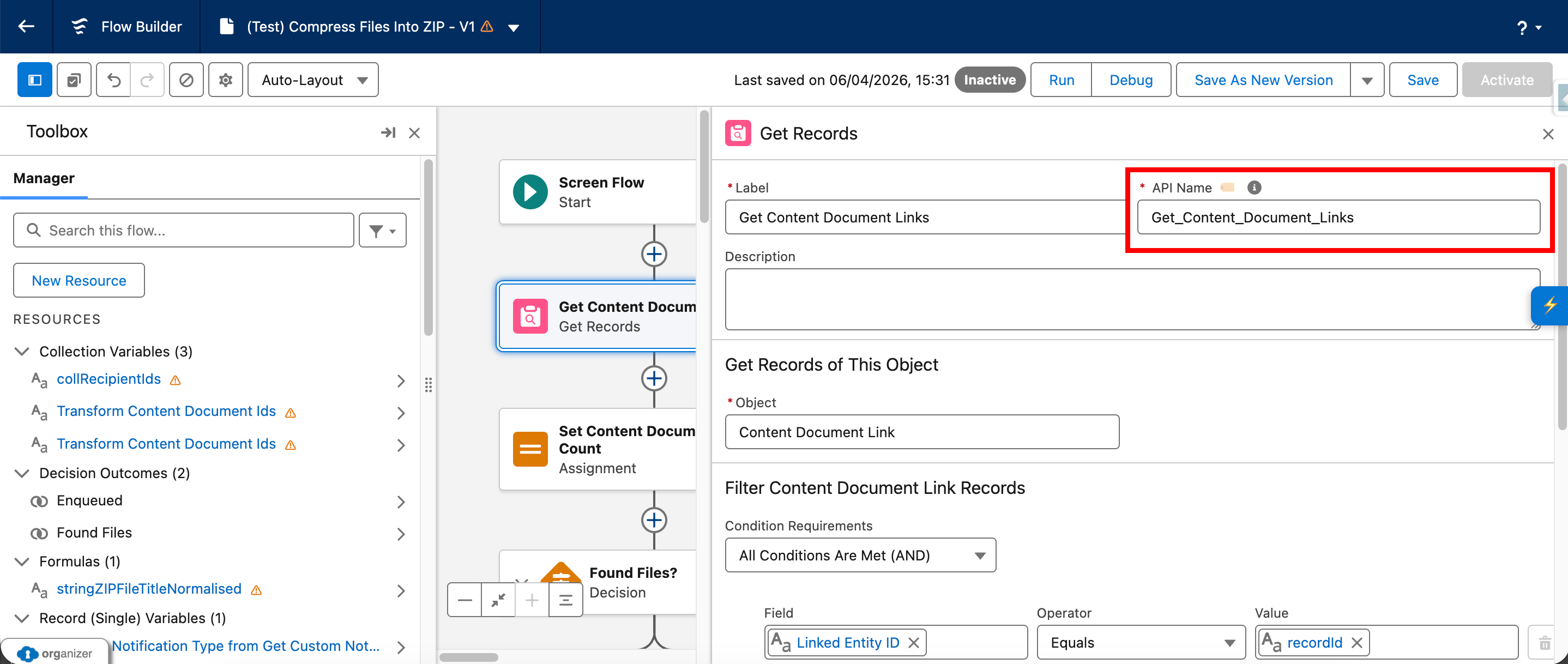Open the Condition Requirements combo box
Viewport: 1568px width, 664px height.
click(x=860, y=555)
